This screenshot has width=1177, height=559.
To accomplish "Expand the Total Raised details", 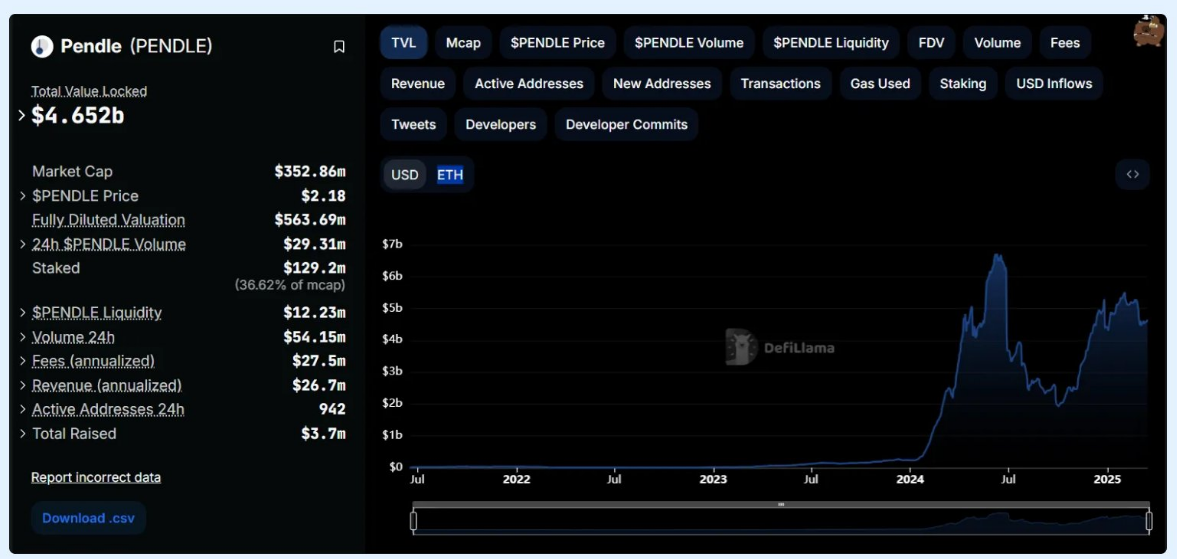I will point(22,434).
